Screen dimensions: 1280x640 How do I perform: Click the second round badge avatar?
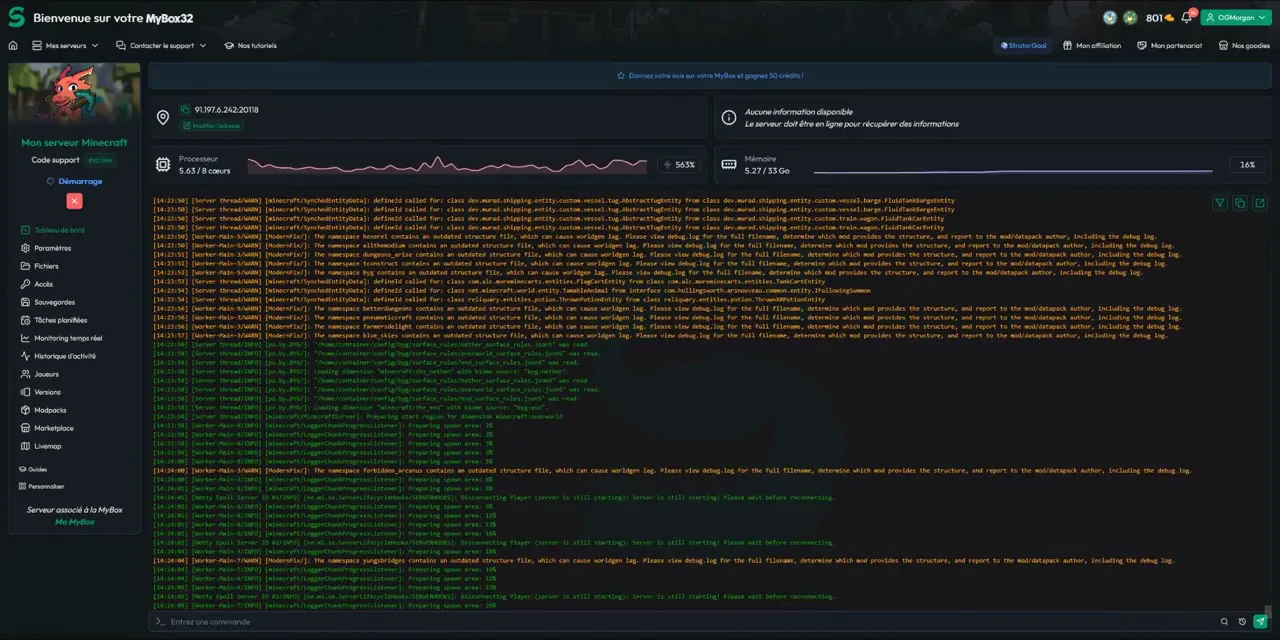click(1130, 17)
